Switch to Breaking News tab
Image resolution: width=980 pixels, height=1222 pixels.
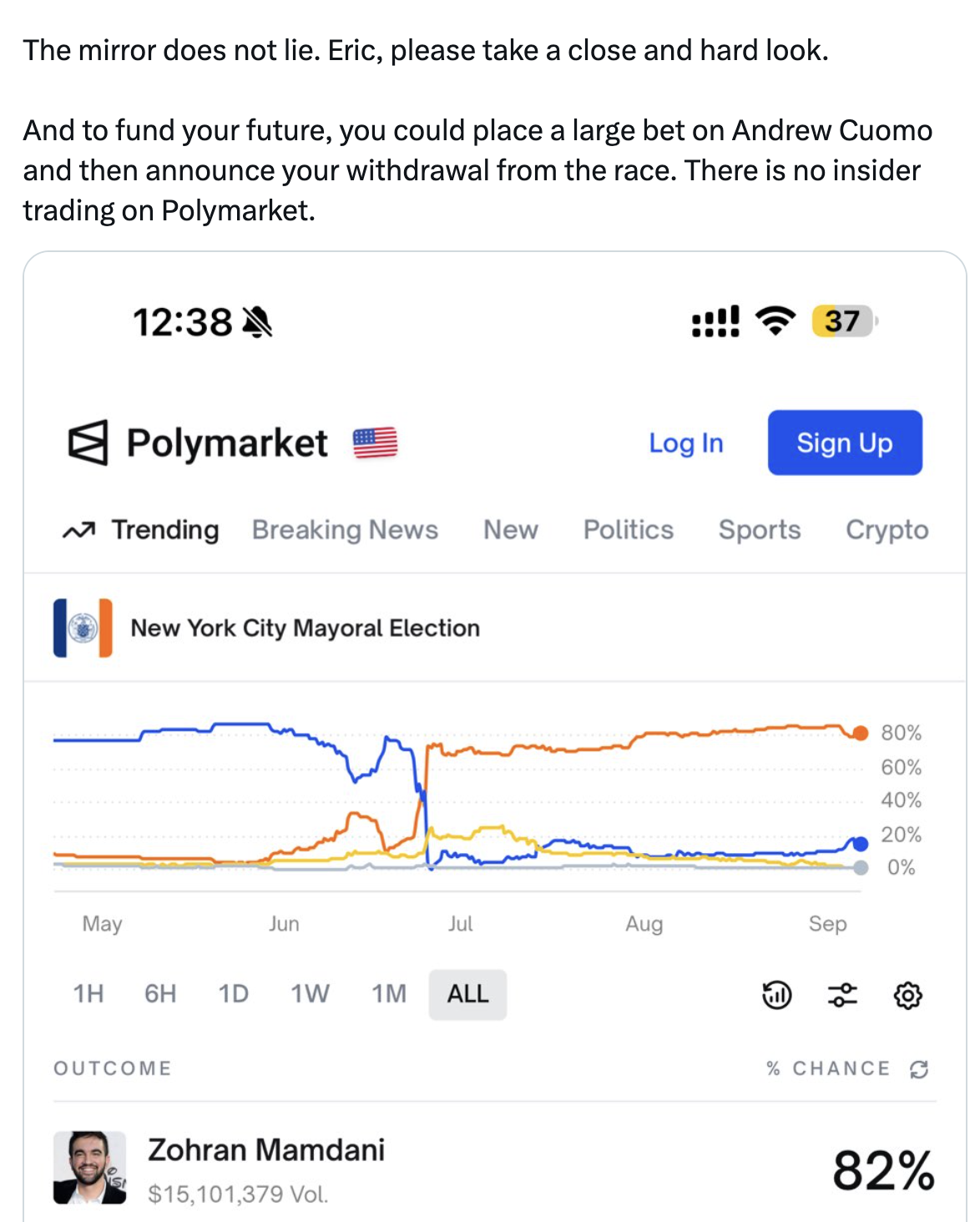click(x=345, y=530)
